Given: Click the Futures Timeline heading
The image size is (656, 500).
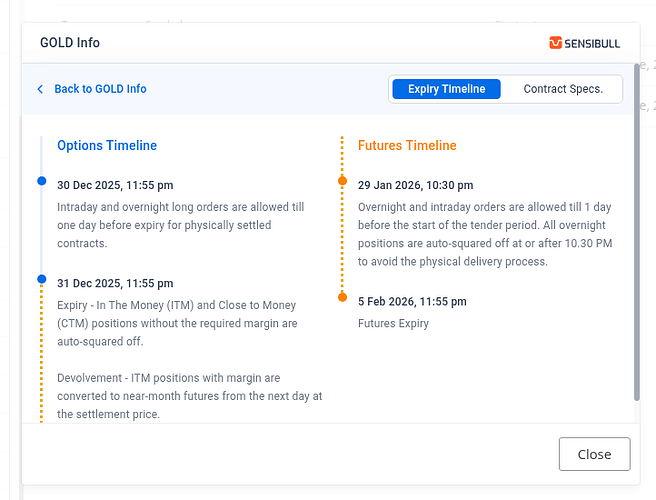Looking at the screenshot, I should coord(407,145).
